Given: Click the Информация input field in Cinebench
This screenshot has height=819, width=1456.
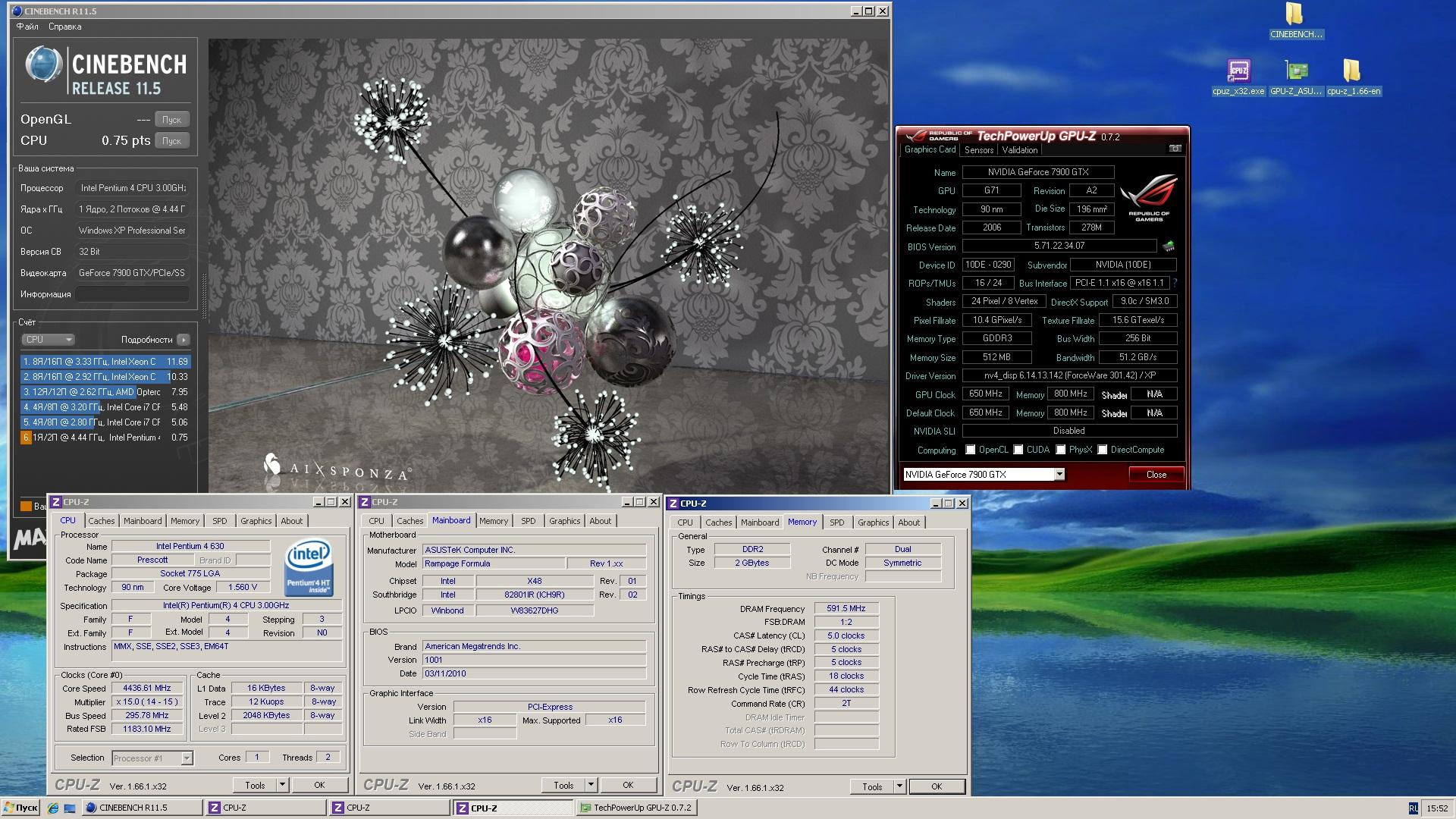Looking at the screenshot, I should 133,294.
